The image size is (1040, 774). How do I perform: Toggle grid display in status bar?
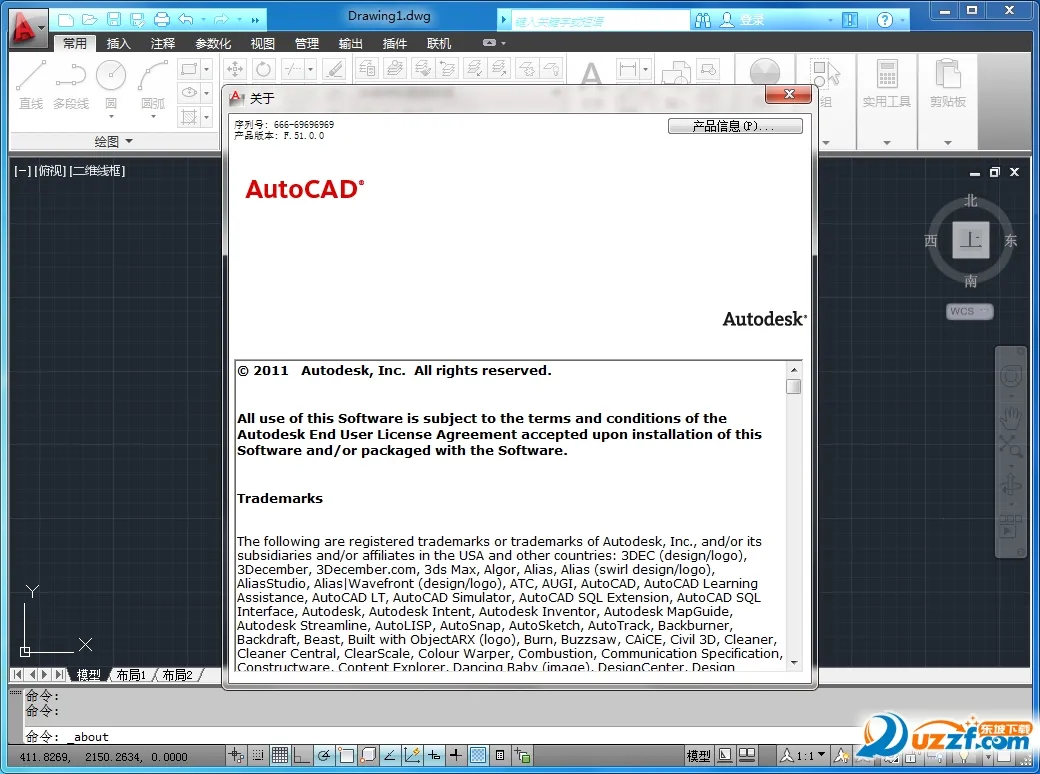pyautogui.click(x=281, y=756)
